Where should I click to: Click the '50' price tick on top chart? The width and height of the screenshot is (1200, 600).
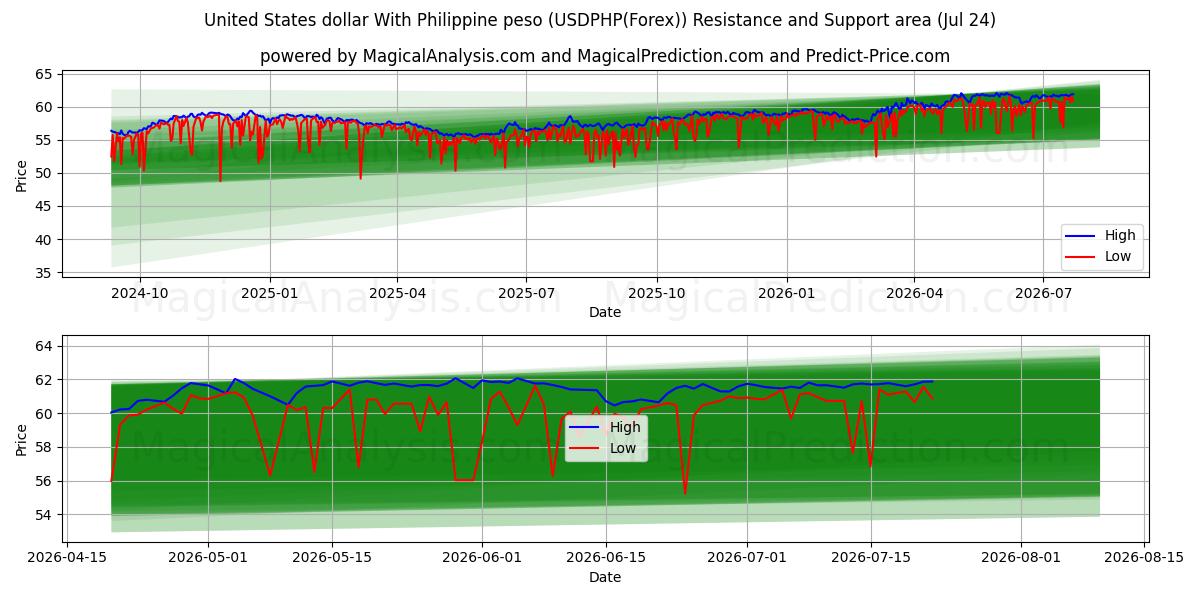[44, 173]
